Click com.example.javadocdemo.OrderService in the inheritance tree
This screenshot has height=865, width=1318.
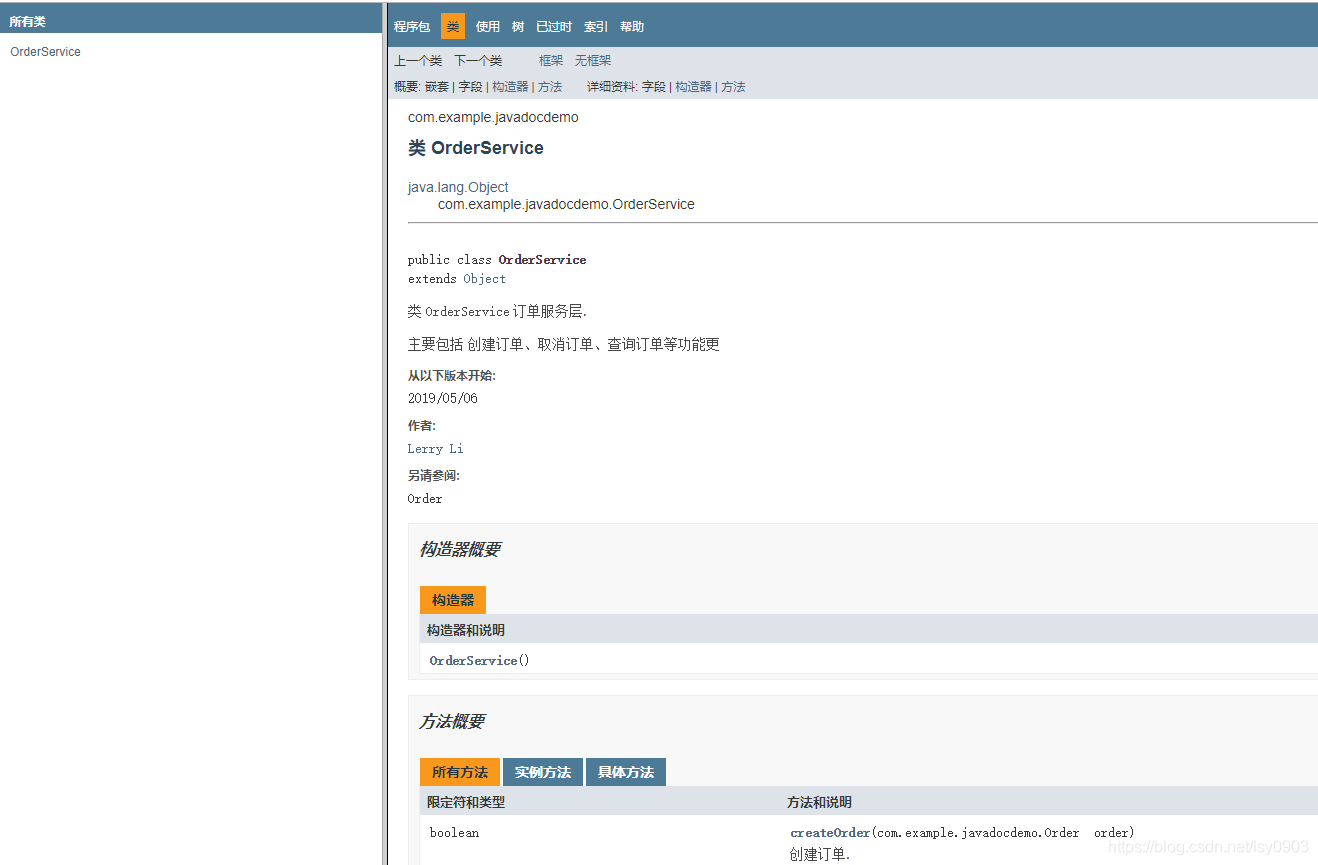pyautogui.click(x=566, y=204)
